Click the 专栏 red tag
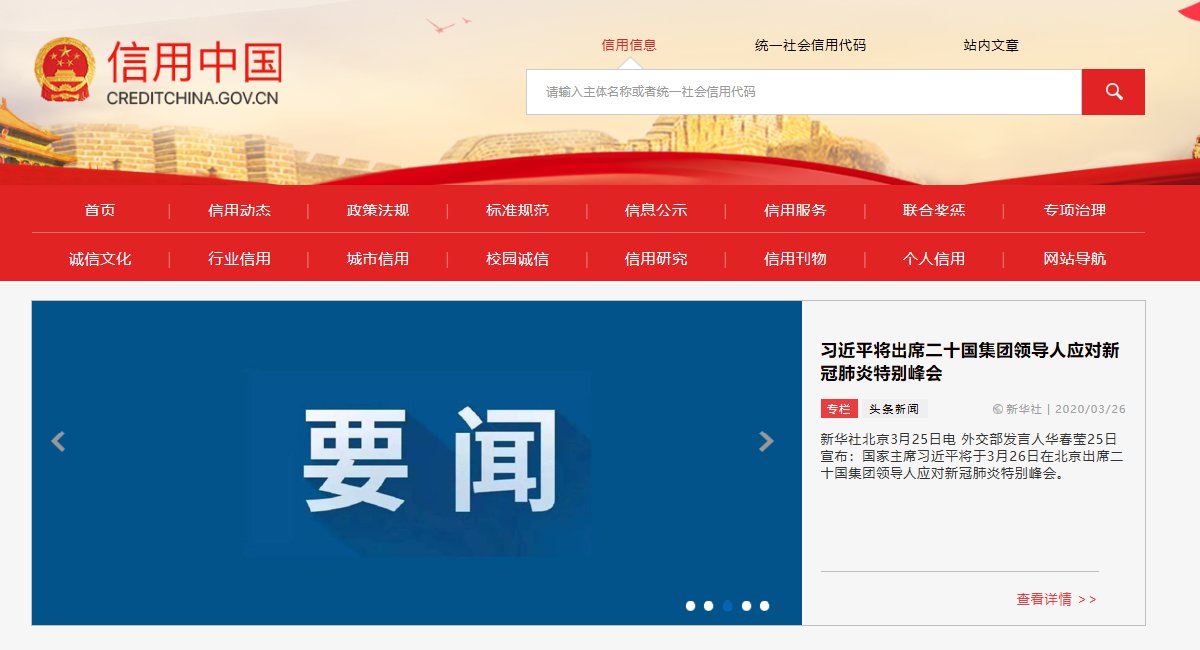This screenshot has width=1200, height=650. 838,409
